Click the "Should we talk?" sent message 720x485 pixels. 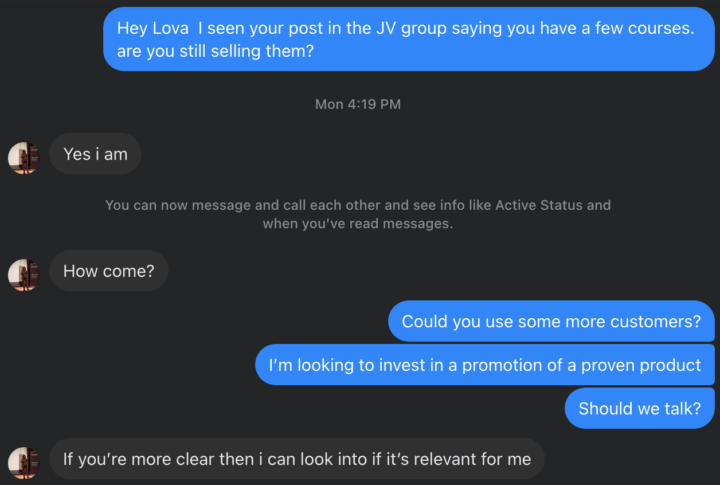point(640,408)
